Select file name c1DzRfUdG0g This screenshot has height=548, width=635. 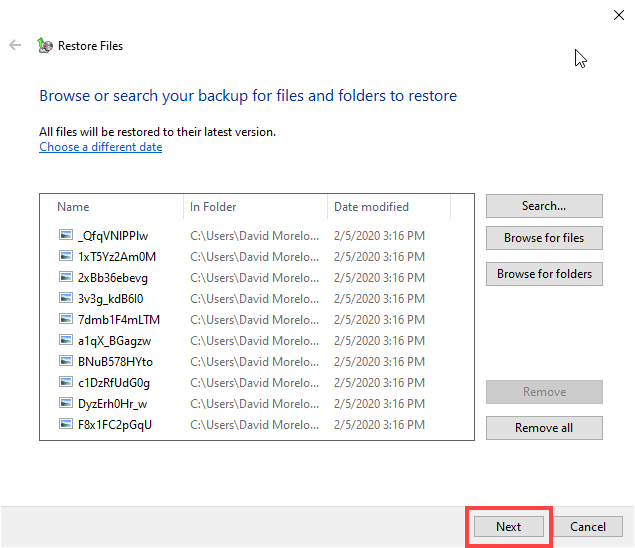(114, 383)
